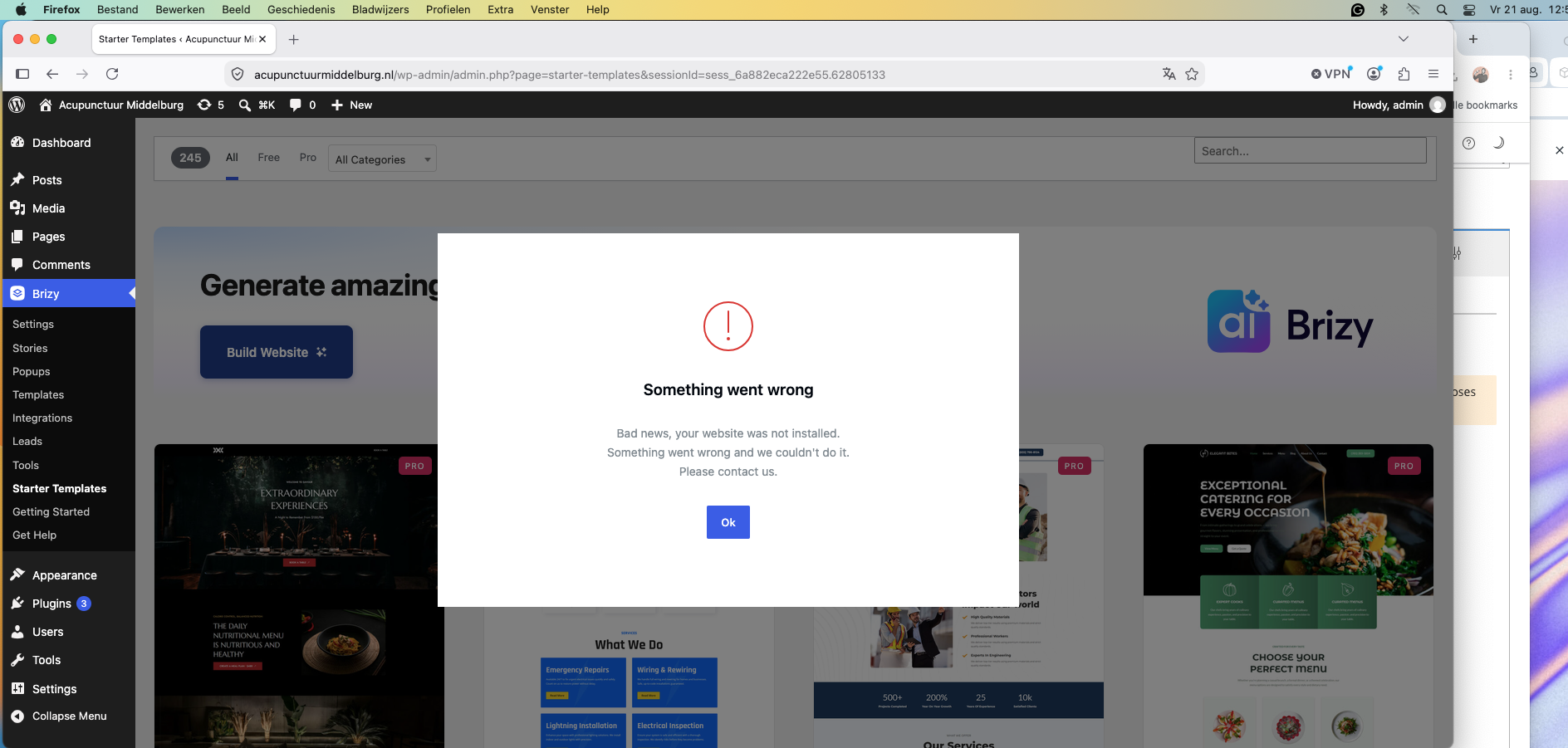Open Firefox menu in menu bar

[61, 10]
